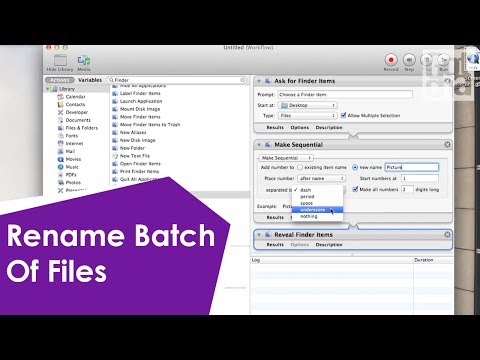Select the PDFs library category
Viewport: 480px width, 360px height.
point(71,175)
